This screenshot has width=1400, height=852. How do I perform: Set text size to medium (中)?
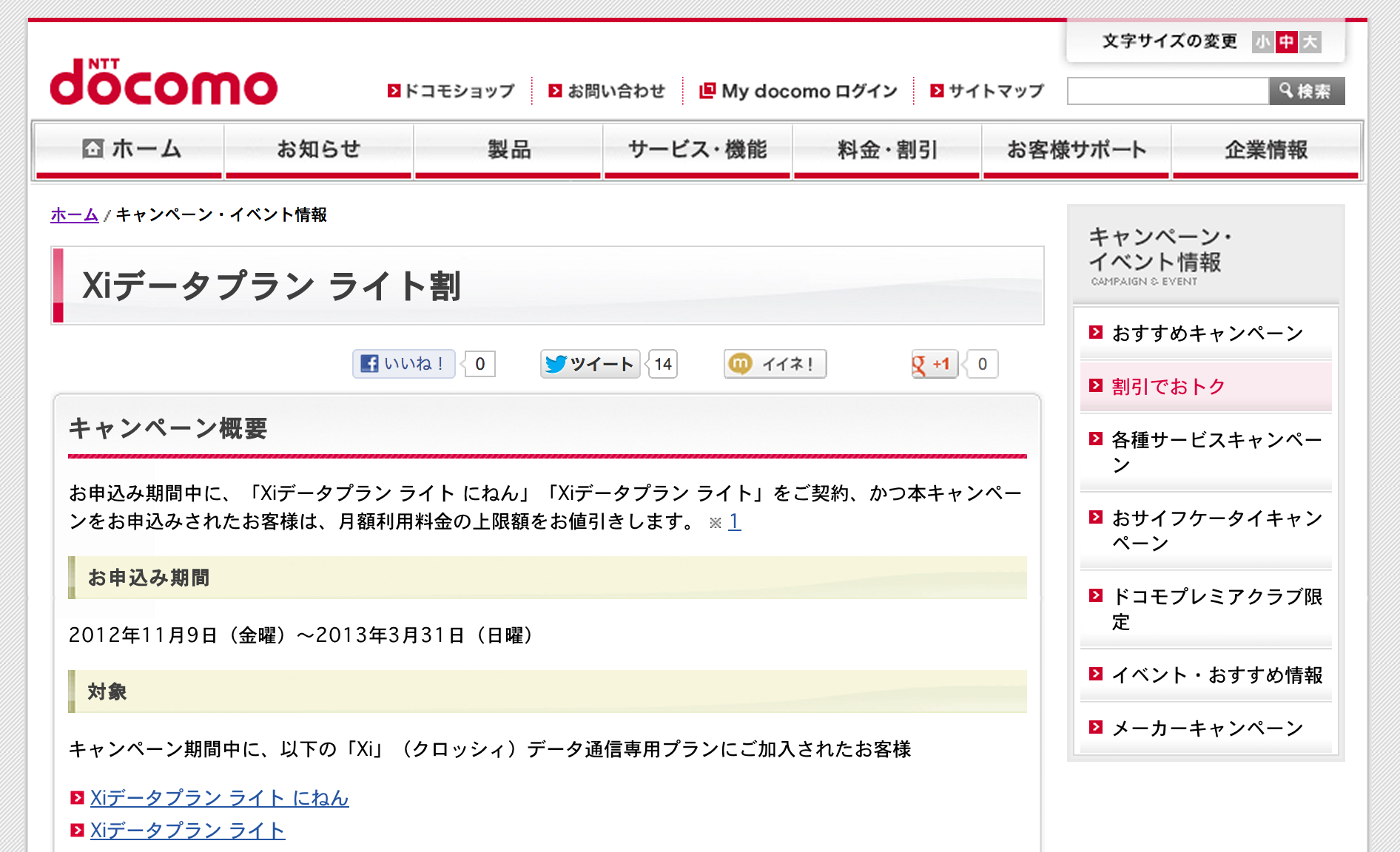1287,42
